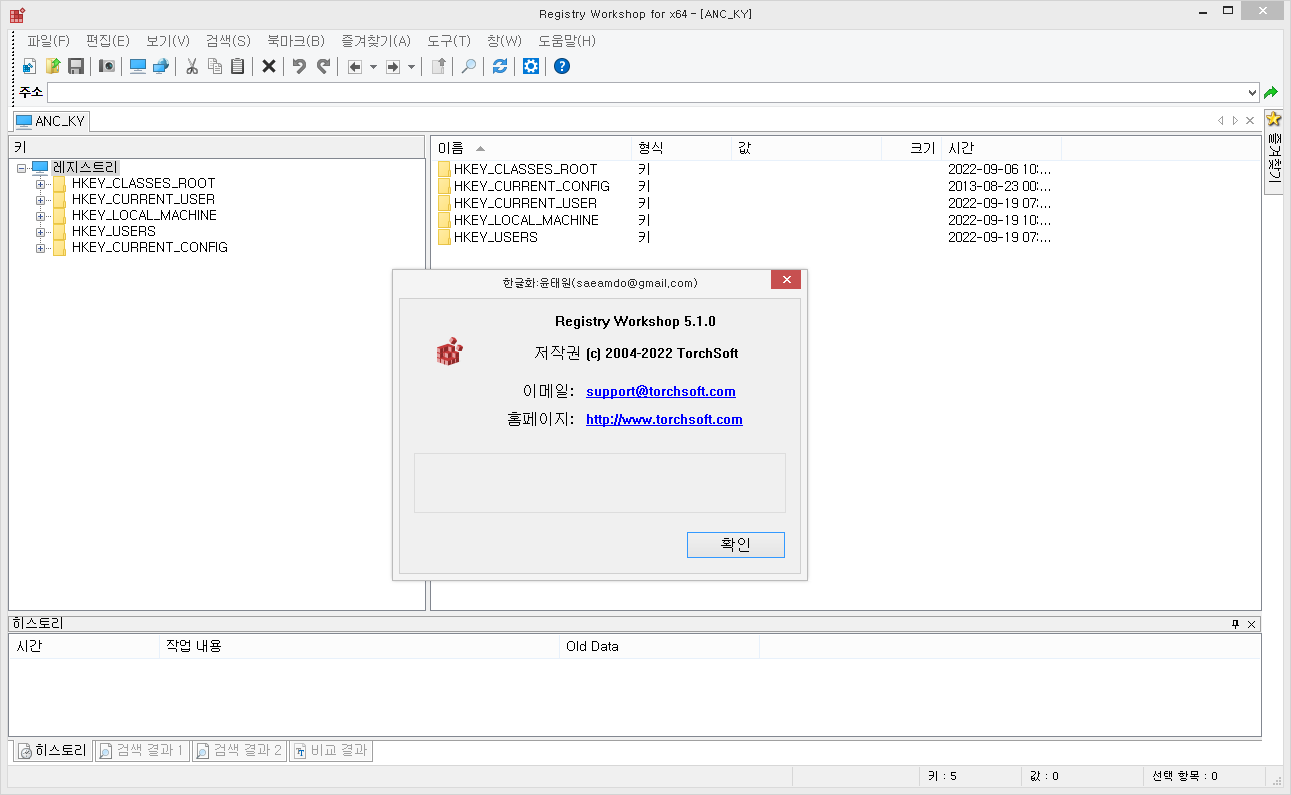Click the back navigation arrow icon
The height and width of the screenshot is (795, 1291).
355,66
